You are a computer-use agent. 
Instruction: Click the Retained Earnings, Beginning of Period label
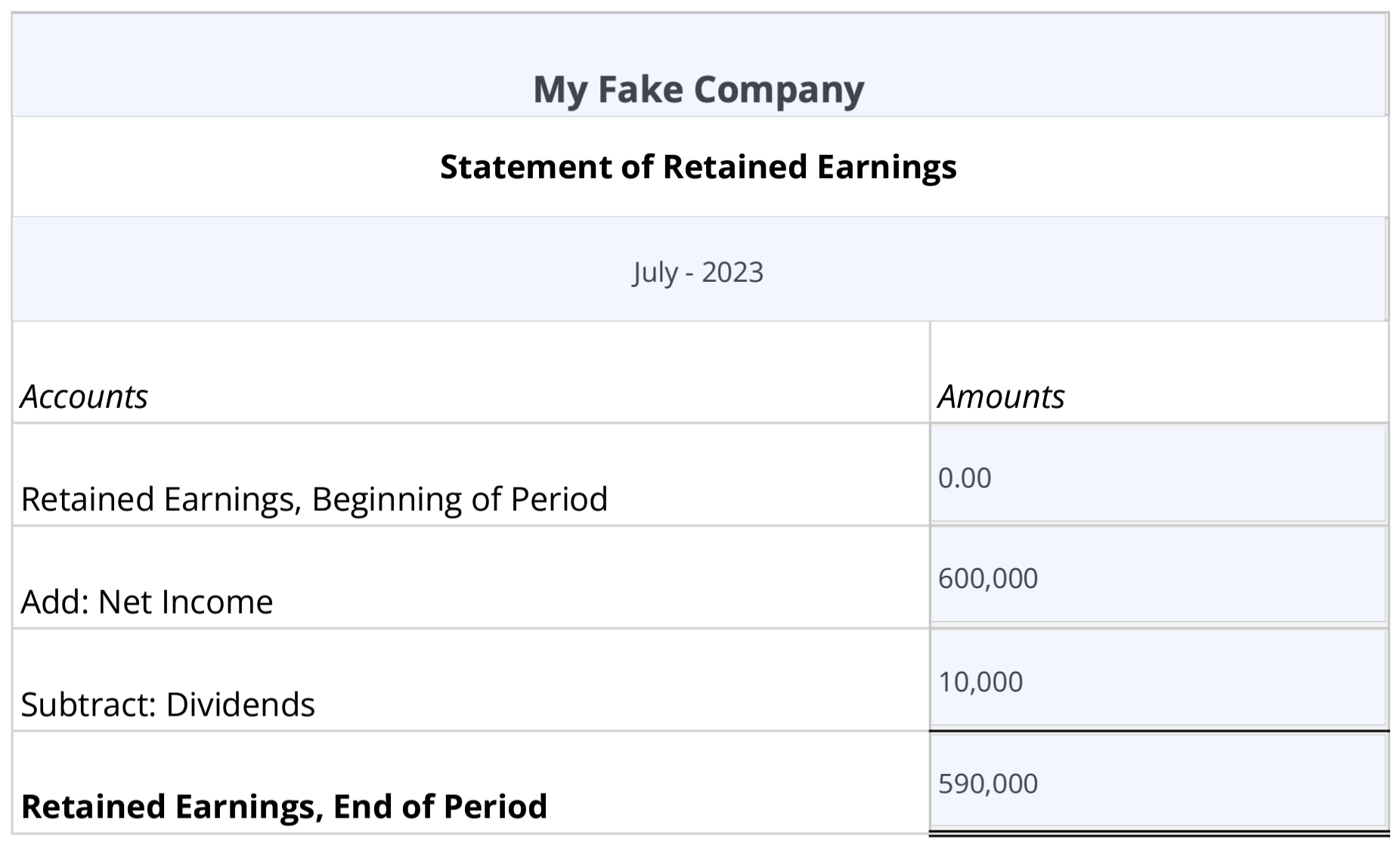coord(314,499)
